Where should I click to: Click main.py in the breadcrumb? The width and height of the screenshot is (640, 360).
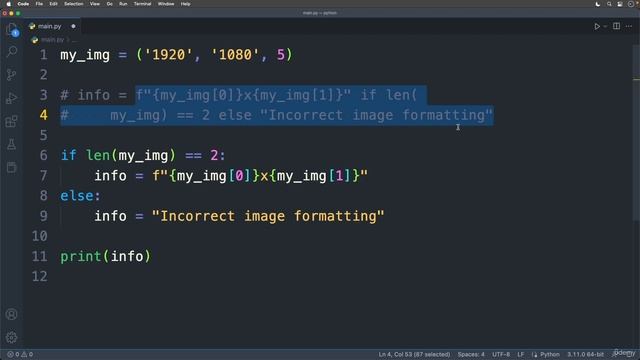[52, 40]
